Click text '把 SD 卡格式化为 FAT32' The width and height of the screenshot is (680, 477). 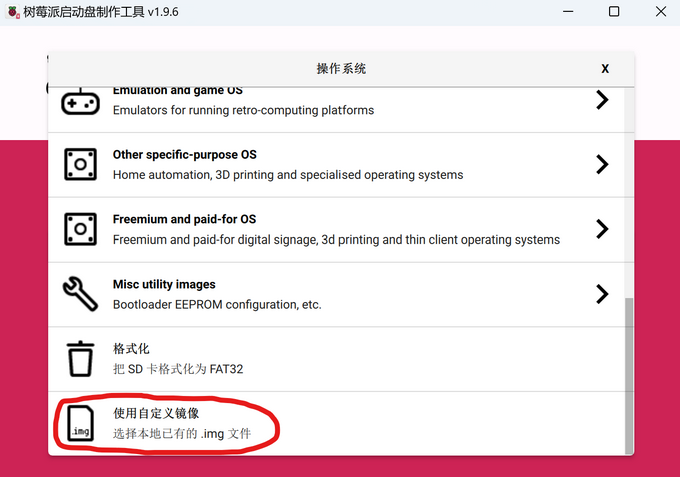click(178, 369)
